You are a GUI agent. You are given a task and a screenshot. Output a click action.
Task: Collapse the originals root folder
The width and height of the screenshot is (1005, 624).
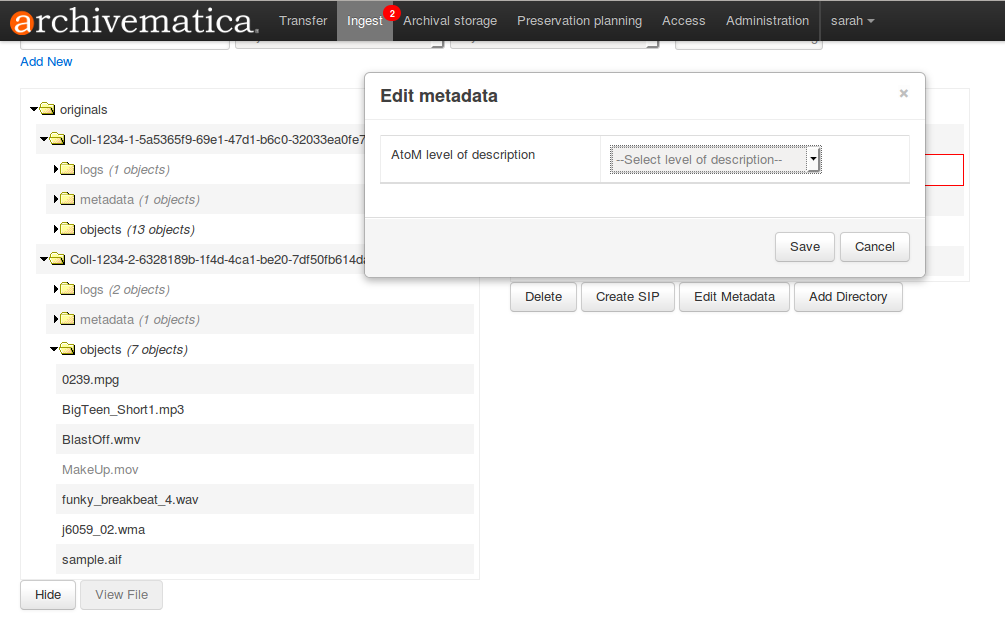pyautogui.click(x=34, y=109)
